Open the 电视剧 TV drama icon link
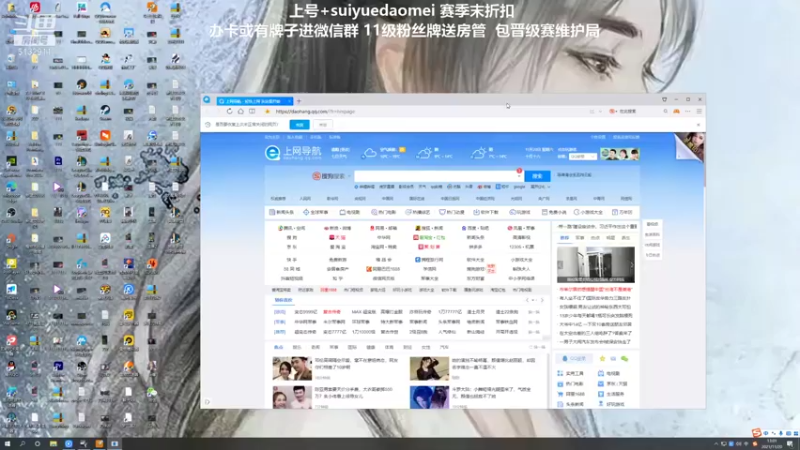 click(x=349, y=212)
